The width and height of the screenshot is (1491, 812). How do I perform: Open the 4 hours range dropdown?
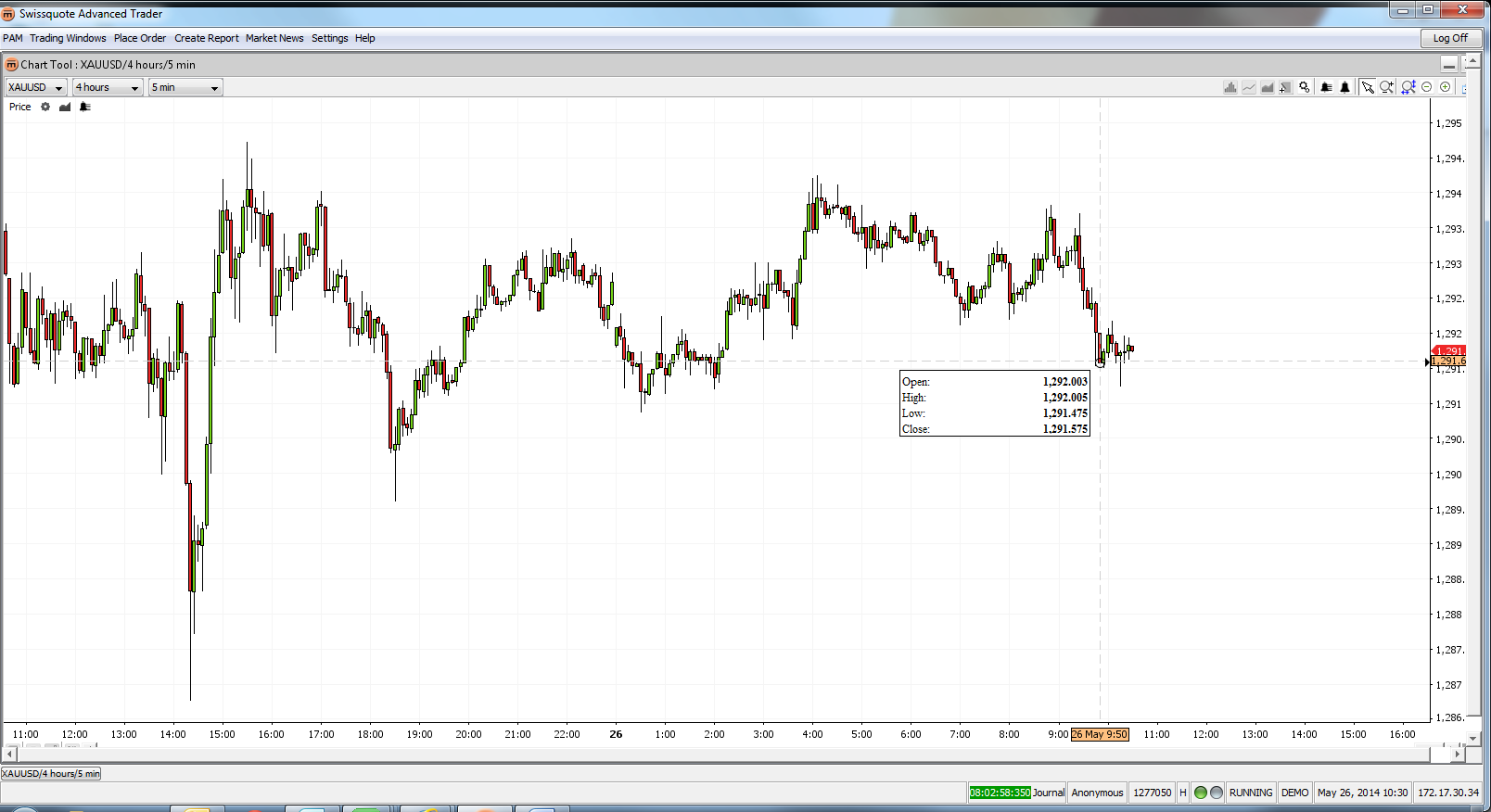[x=108, y=87]
